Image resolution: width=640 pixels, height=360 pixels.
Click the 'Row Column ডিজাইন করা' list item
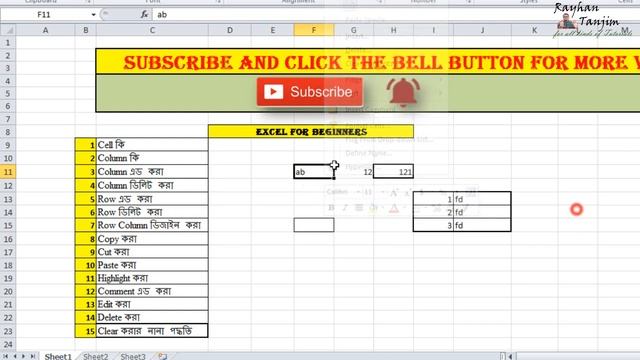pyautogui.click(x=152, y=225)
